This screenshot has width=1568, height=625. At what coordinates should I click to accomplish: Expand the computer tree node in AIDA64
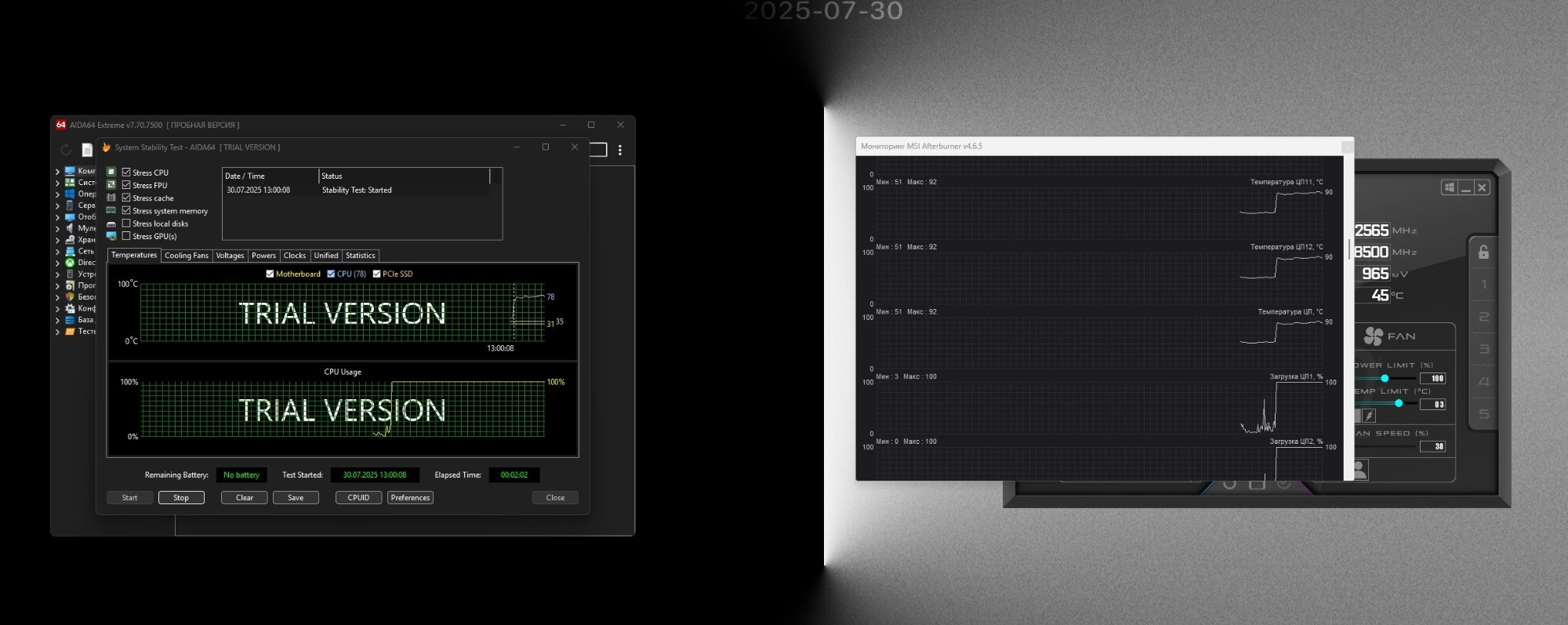[x=57, y=171]
